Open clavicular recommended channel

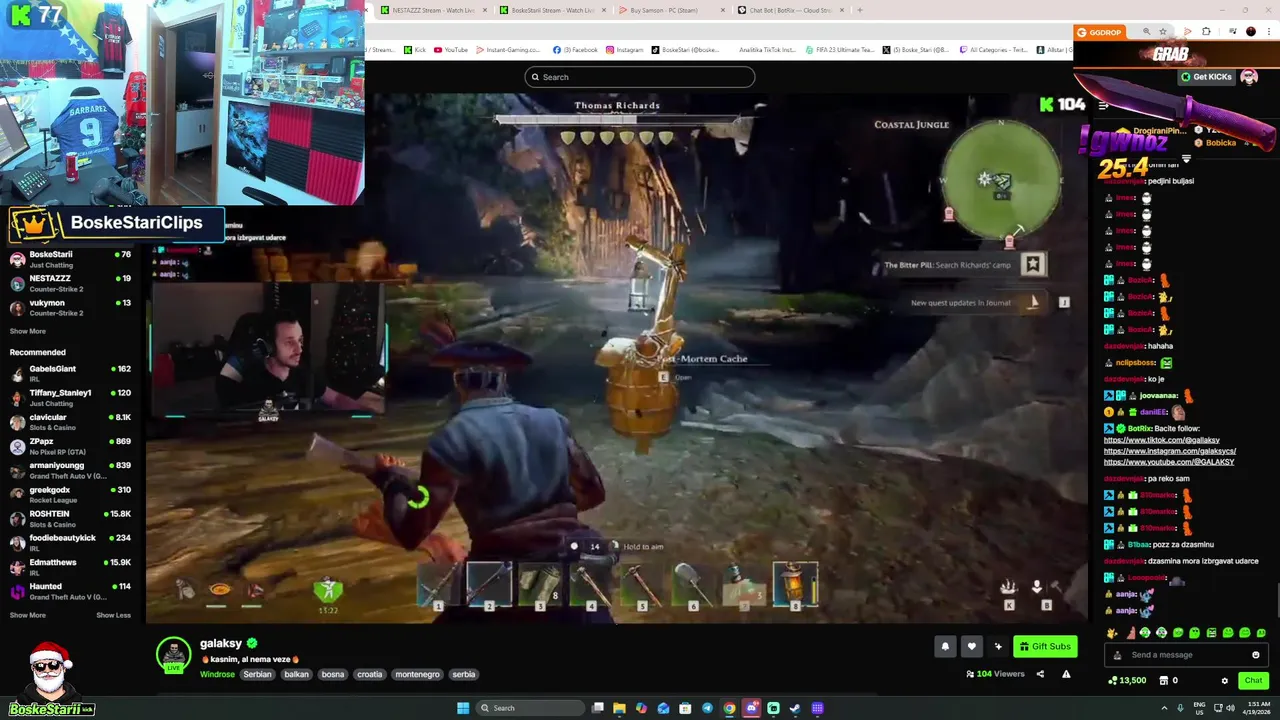[70, 421]
